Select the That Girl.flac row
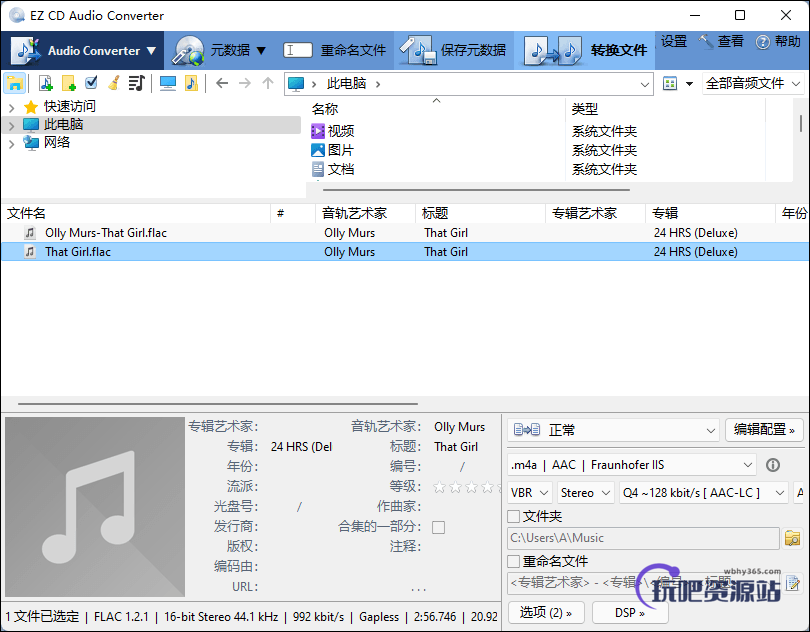This screenshot has height=632, width=810. [x=403, y=252]
